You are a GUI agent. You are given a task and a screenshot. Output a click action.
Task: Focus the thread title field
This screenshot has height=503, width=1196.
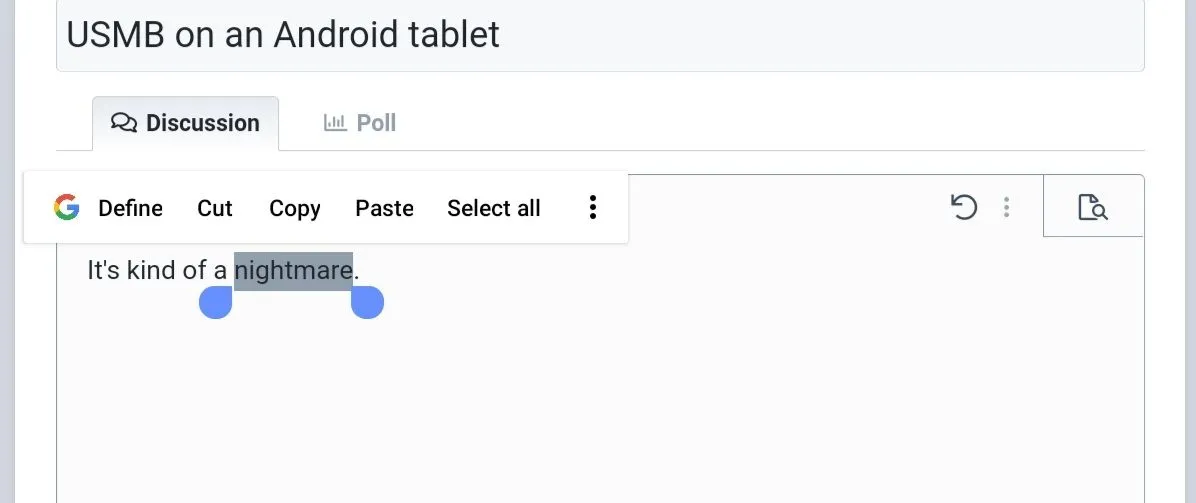(600, 36)
